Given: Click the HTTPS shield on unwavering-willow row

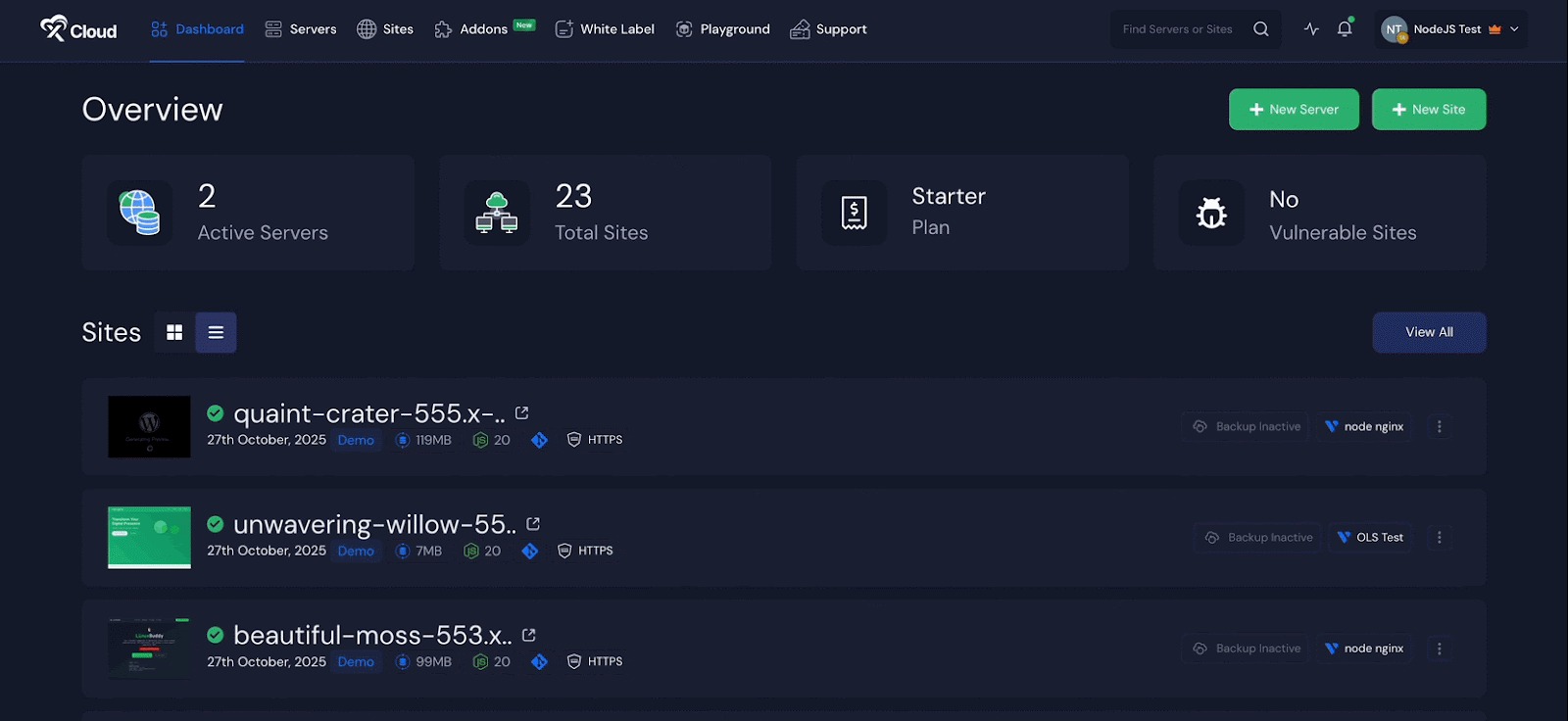Looking at the screenshot, I should coord(564,551).
